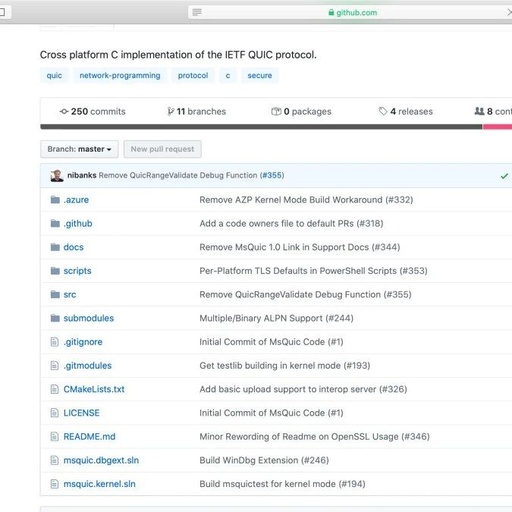Click the src folder icon
The height and width of the screenshot is (512, 512).
55,294
